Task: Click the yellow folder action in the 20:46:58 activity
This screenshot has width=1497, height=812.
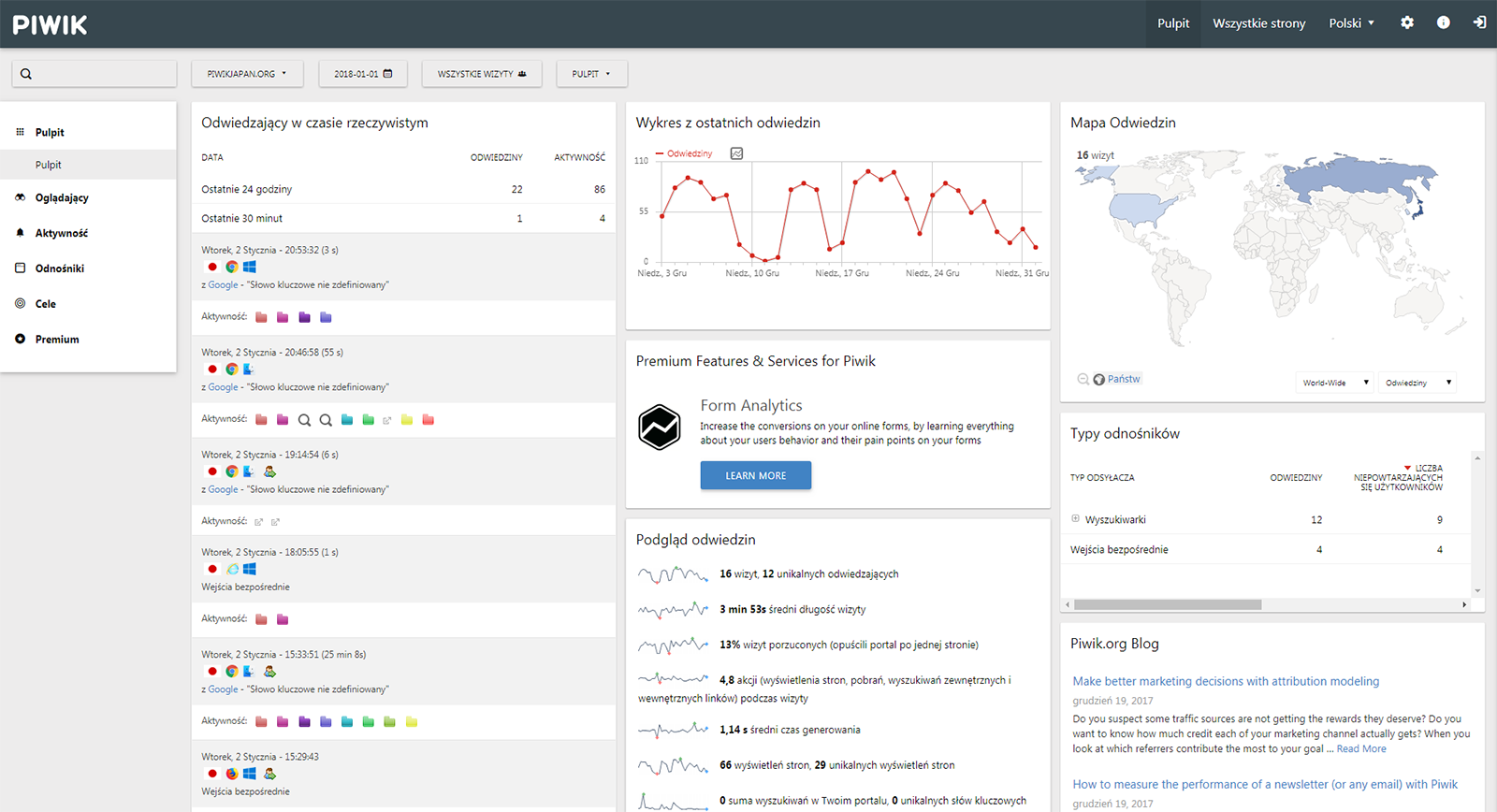Action: [x=407, y=420]
